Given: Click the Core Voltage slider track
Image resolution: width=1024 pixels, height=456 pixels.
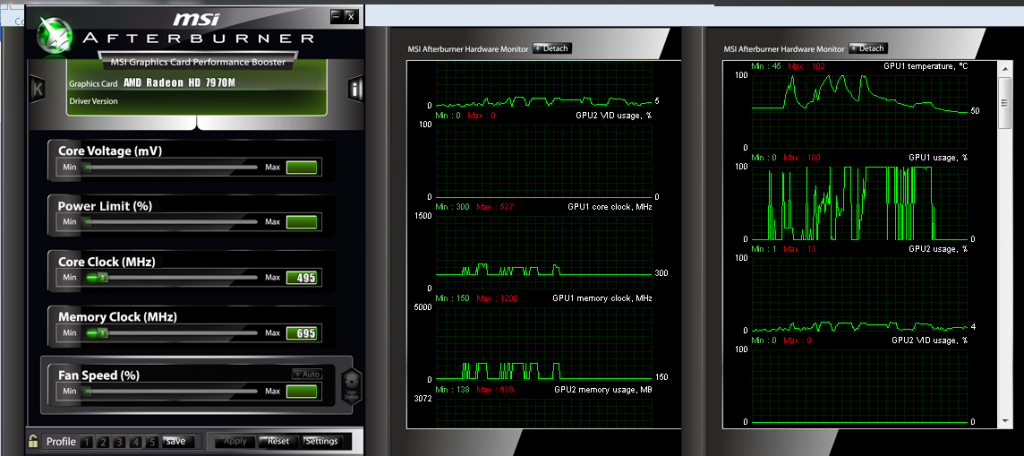Looking at the screenshot, I should tap(172, 167).
